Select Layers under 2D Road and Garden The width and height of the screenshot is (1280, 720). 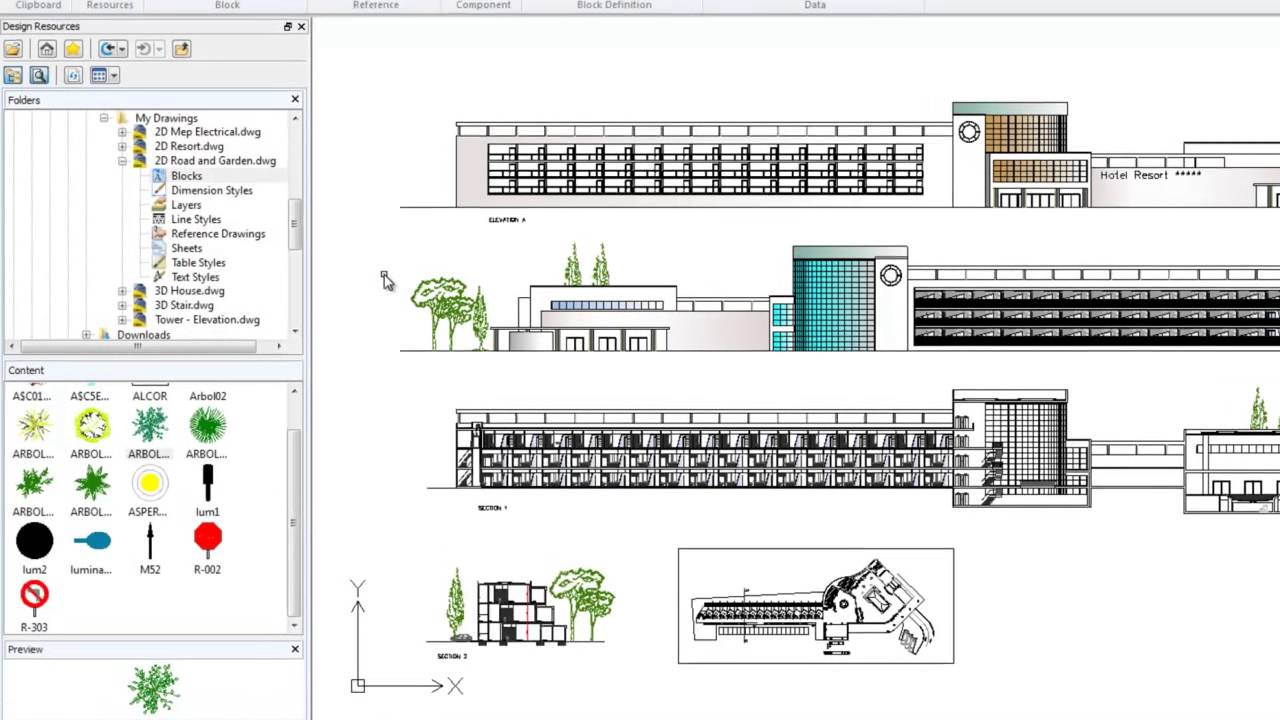pos(186,205)
